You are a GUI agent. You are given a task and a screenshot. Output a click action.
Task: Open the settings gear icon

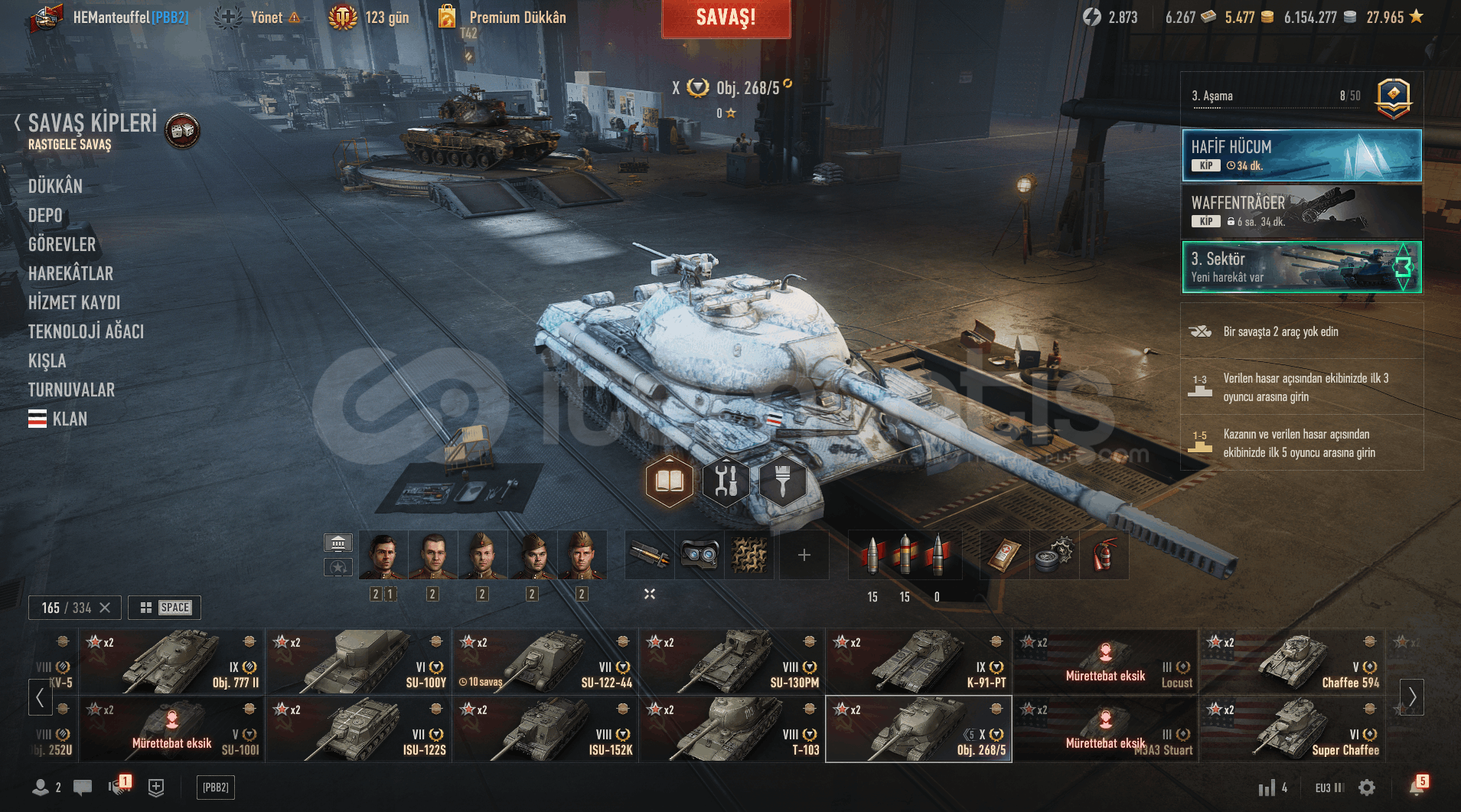(x=1367, y=788)
